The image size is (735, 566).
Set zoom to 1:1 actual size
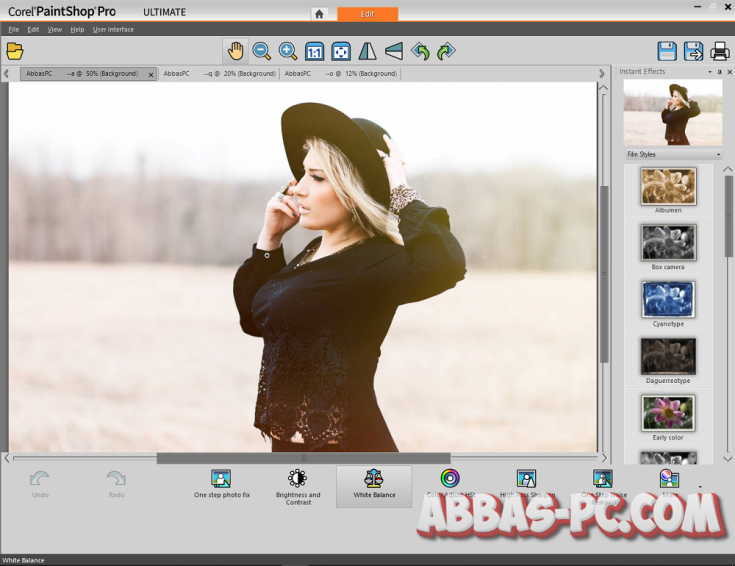tap(314, 51)
